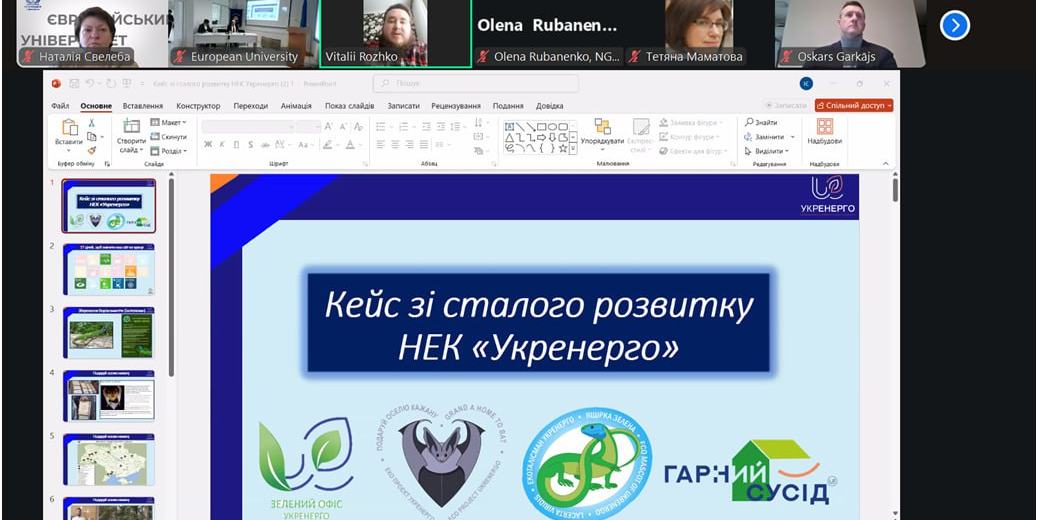The image size is (1038, 520).
Task: Click the font color A swatch
Action: pyautogui.click(x=350, y=144)
